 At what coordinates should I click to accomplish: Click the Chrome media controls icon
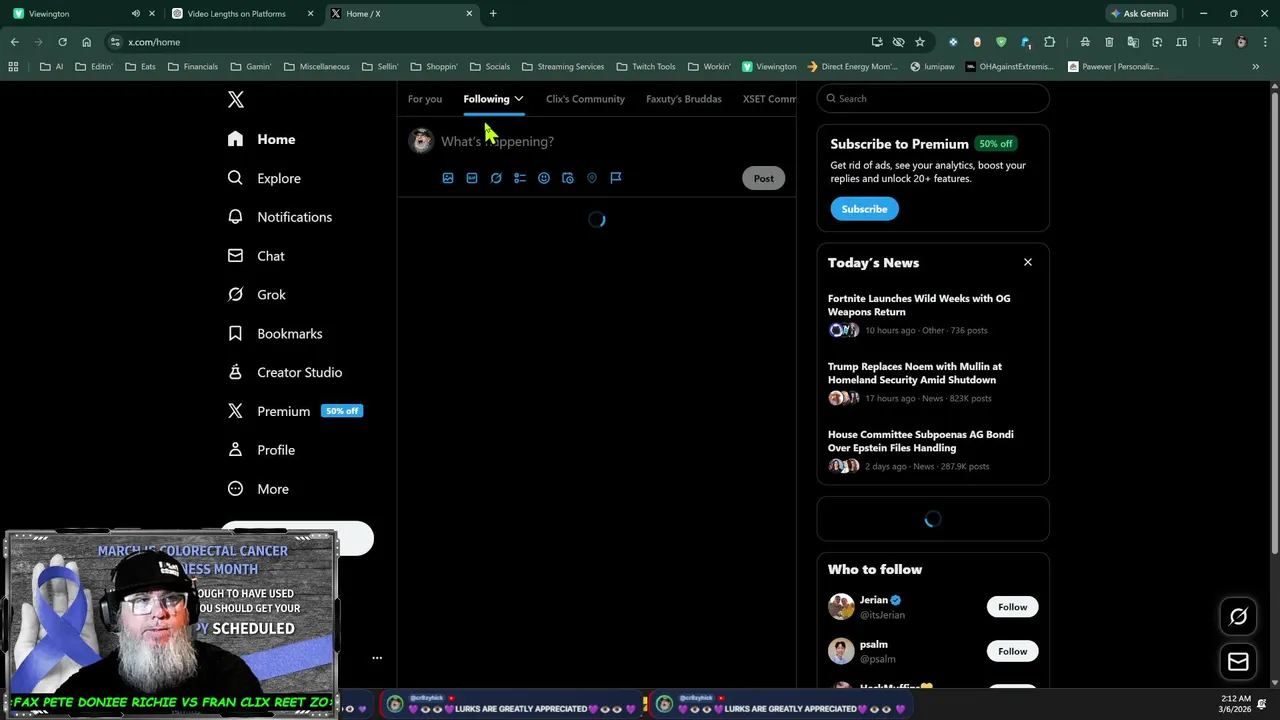pos(1217,42)
